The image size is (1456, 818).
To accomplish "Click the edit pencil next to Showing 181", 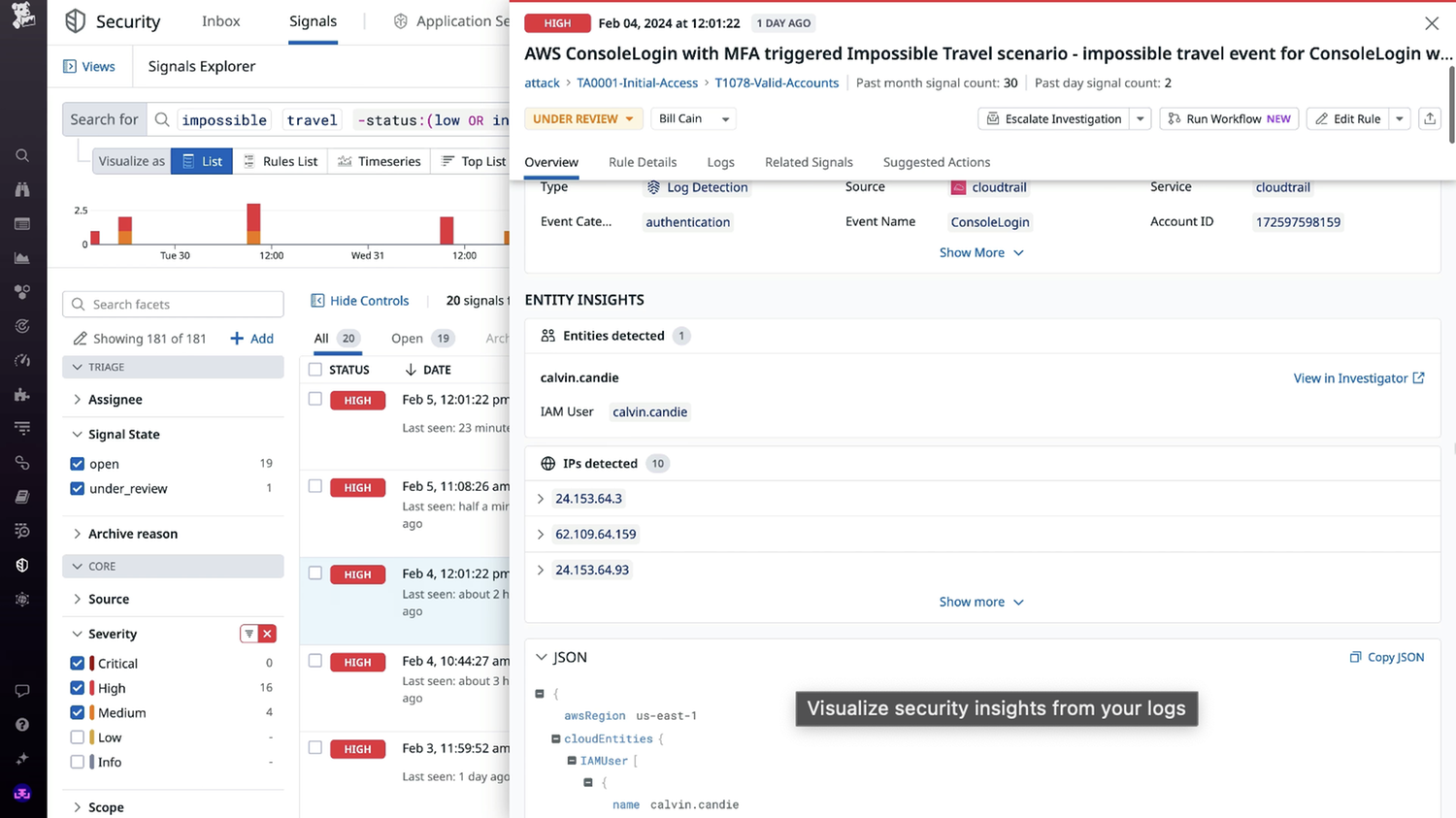I will point(80,339).
